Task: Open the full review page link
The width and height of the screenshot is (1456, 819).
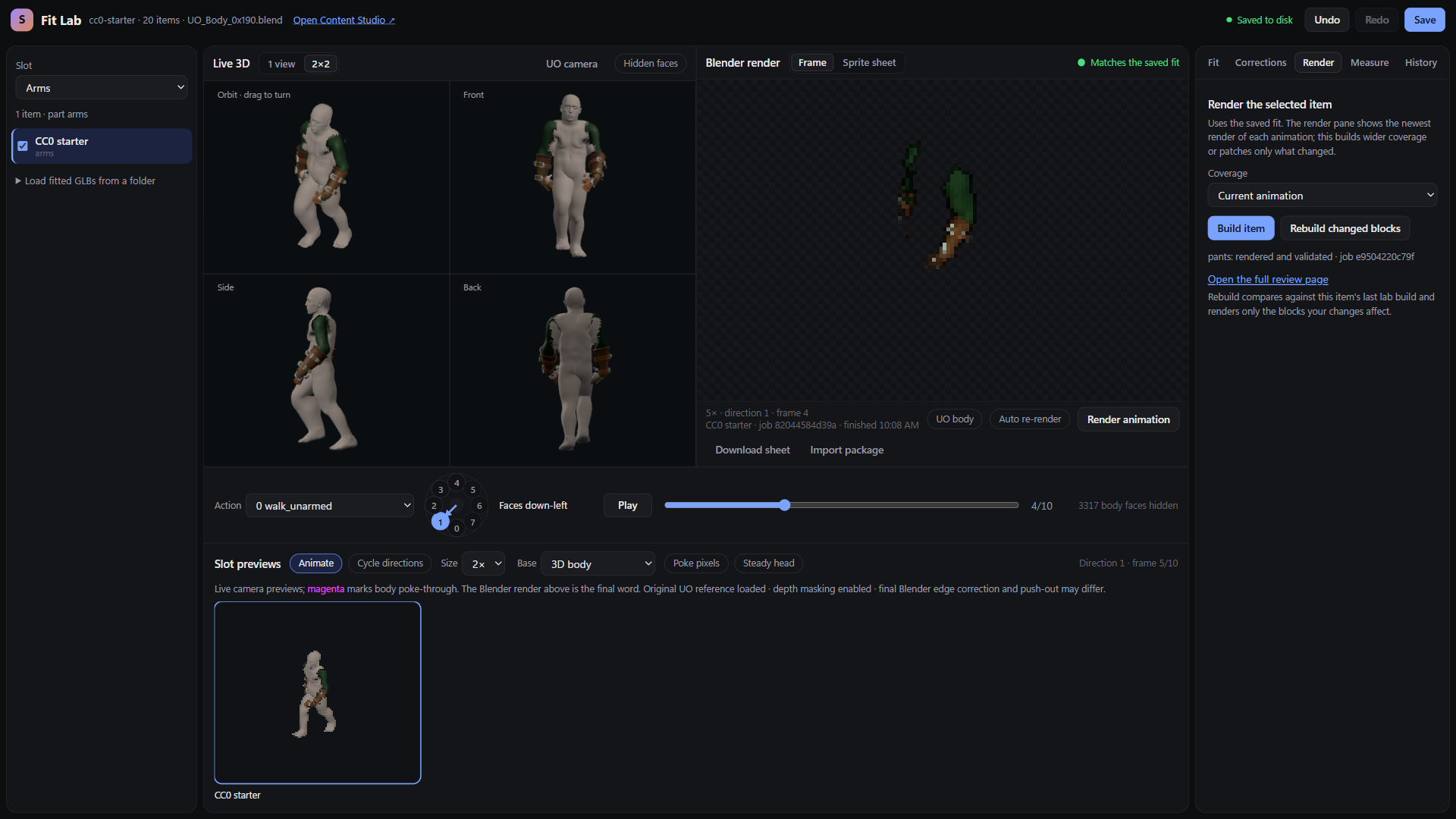Action: point(1268,280)
